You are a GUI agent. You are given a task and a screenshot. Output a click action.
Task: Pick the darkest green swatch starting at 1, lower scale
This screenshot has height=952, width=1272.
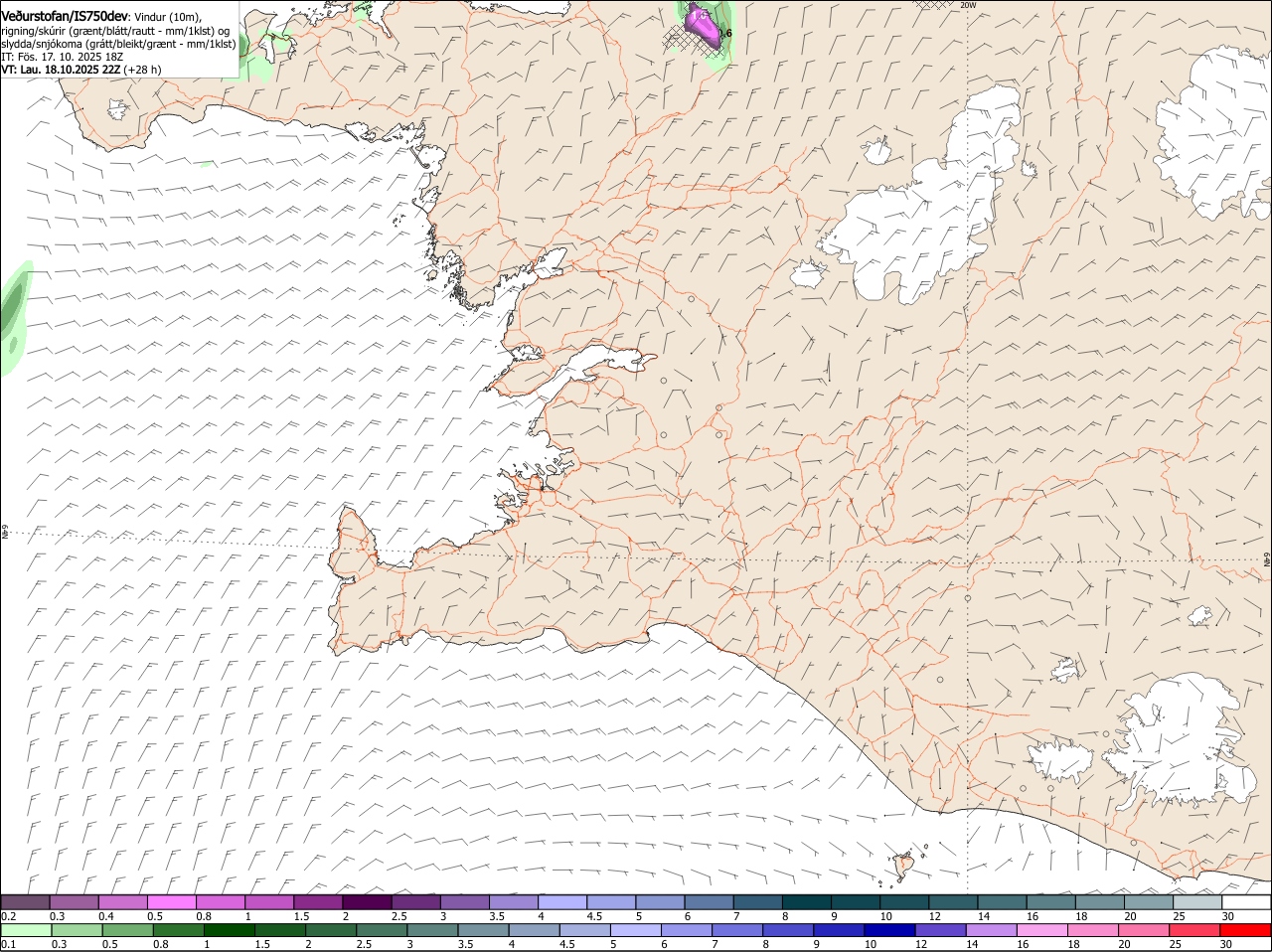pos(230,930)
